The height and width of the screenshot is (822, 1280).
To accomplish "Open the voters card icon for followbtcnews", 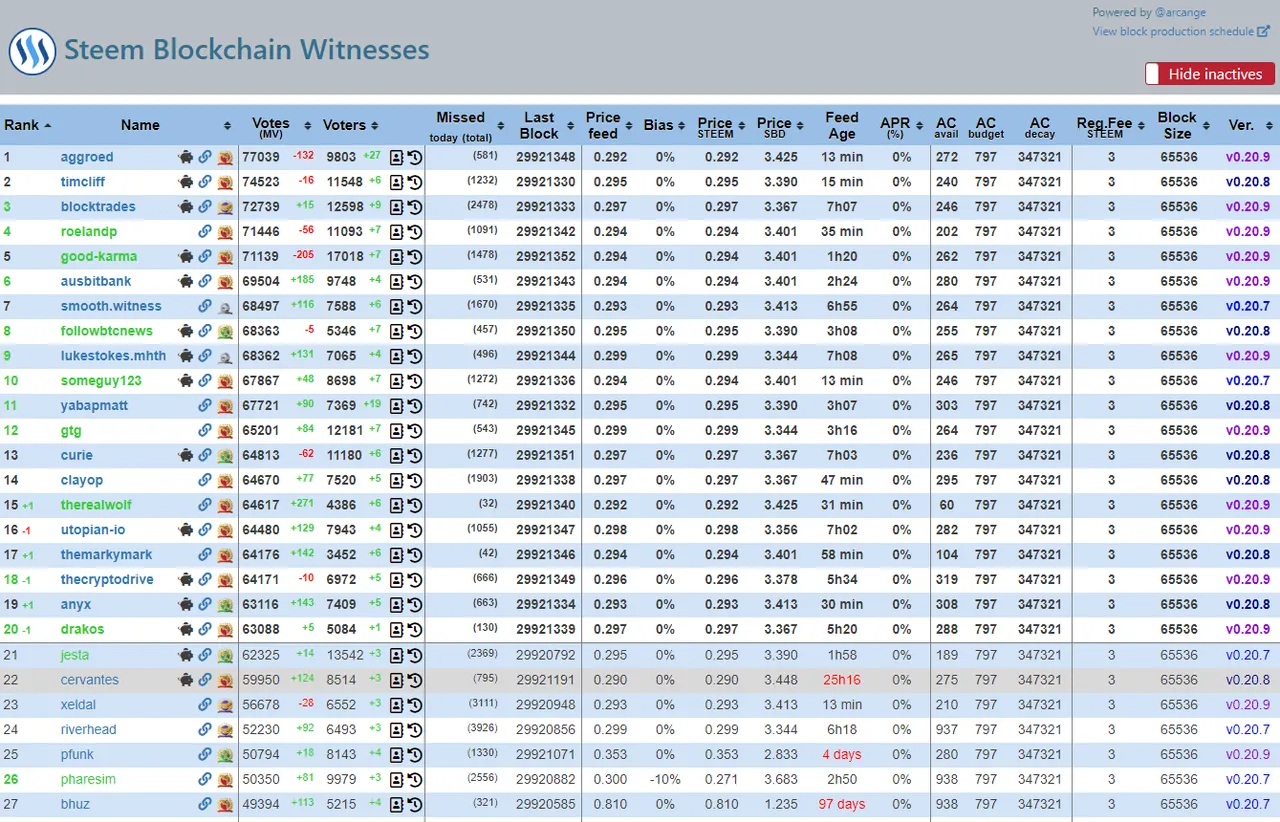I will click(396, 331).
